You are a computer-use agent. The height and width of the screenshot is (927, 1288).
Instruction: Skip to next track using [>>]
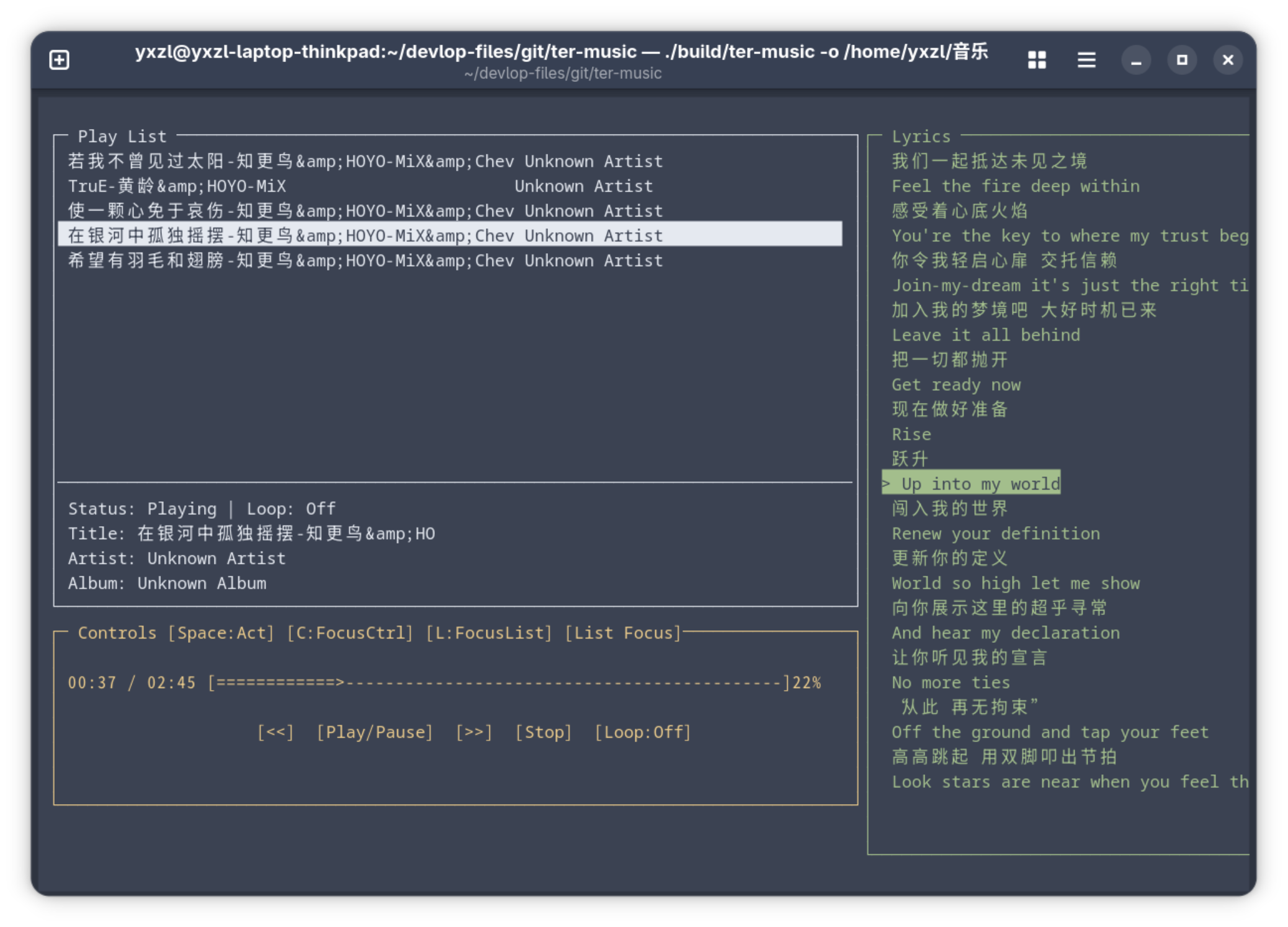click(475, 732)
